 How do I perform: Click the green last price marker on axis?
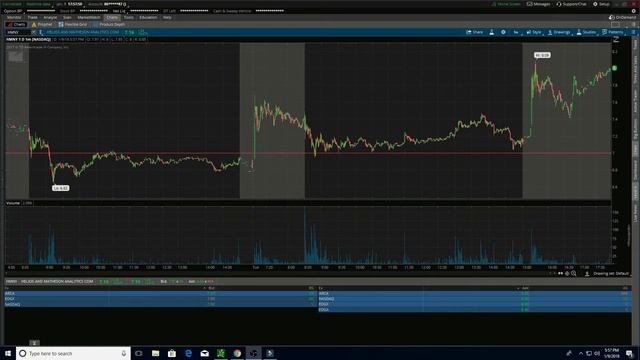coord(614,68)
